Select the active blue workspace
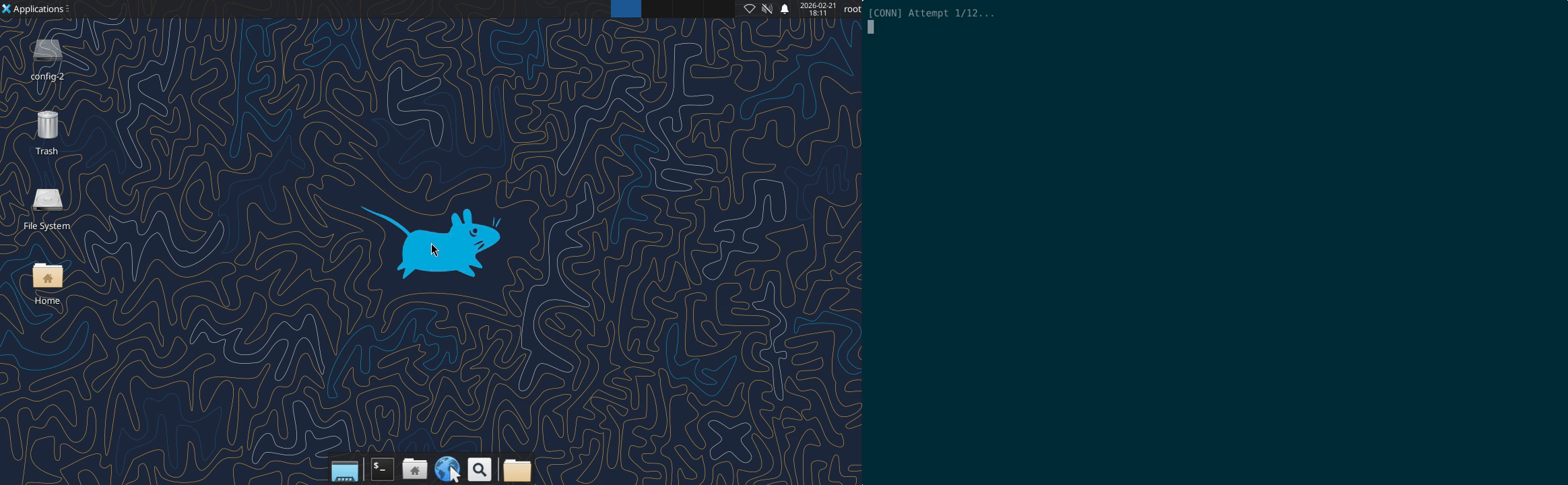 (x=626, y=9)
